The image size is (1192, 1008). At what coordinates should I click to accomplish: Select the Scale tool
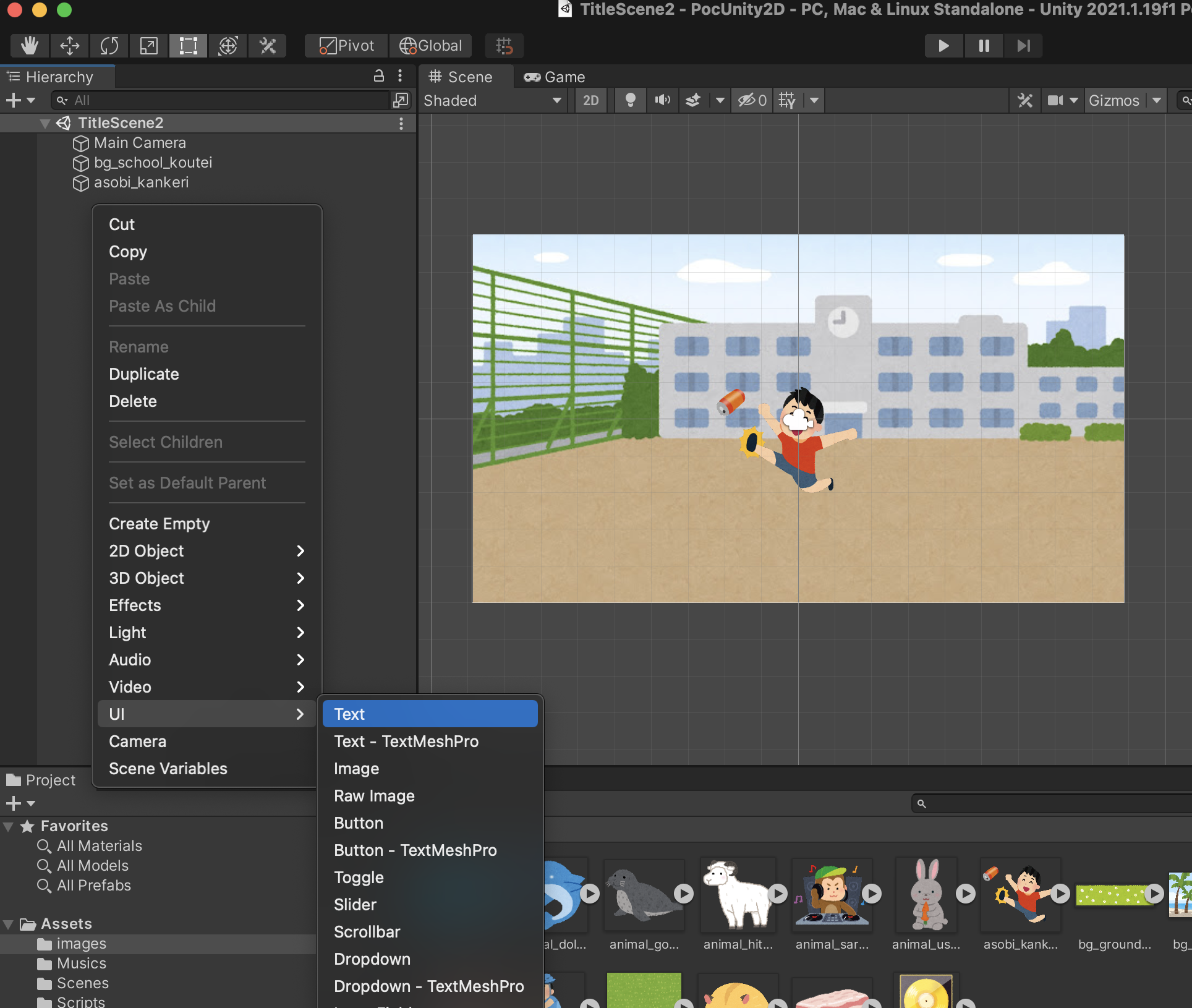click(148, 46)
